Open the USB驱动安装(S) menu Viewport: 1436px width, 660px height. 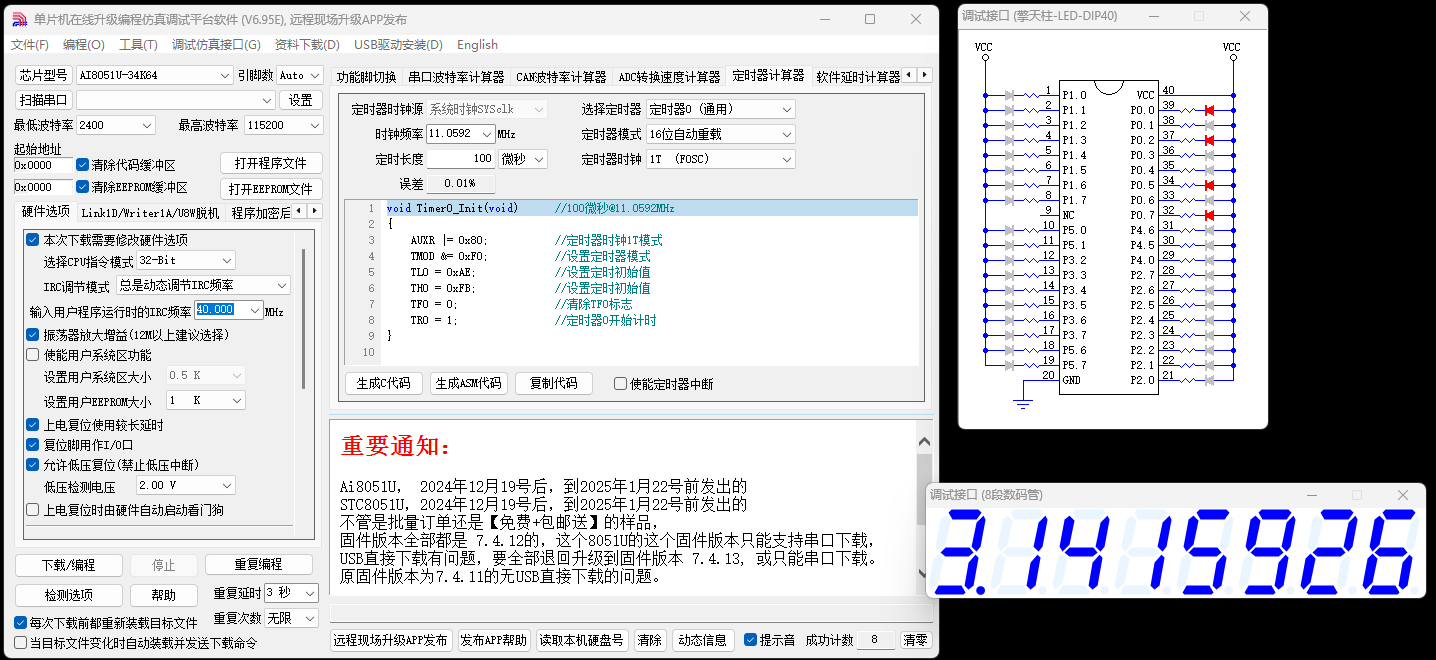click(x=398, y=45)
